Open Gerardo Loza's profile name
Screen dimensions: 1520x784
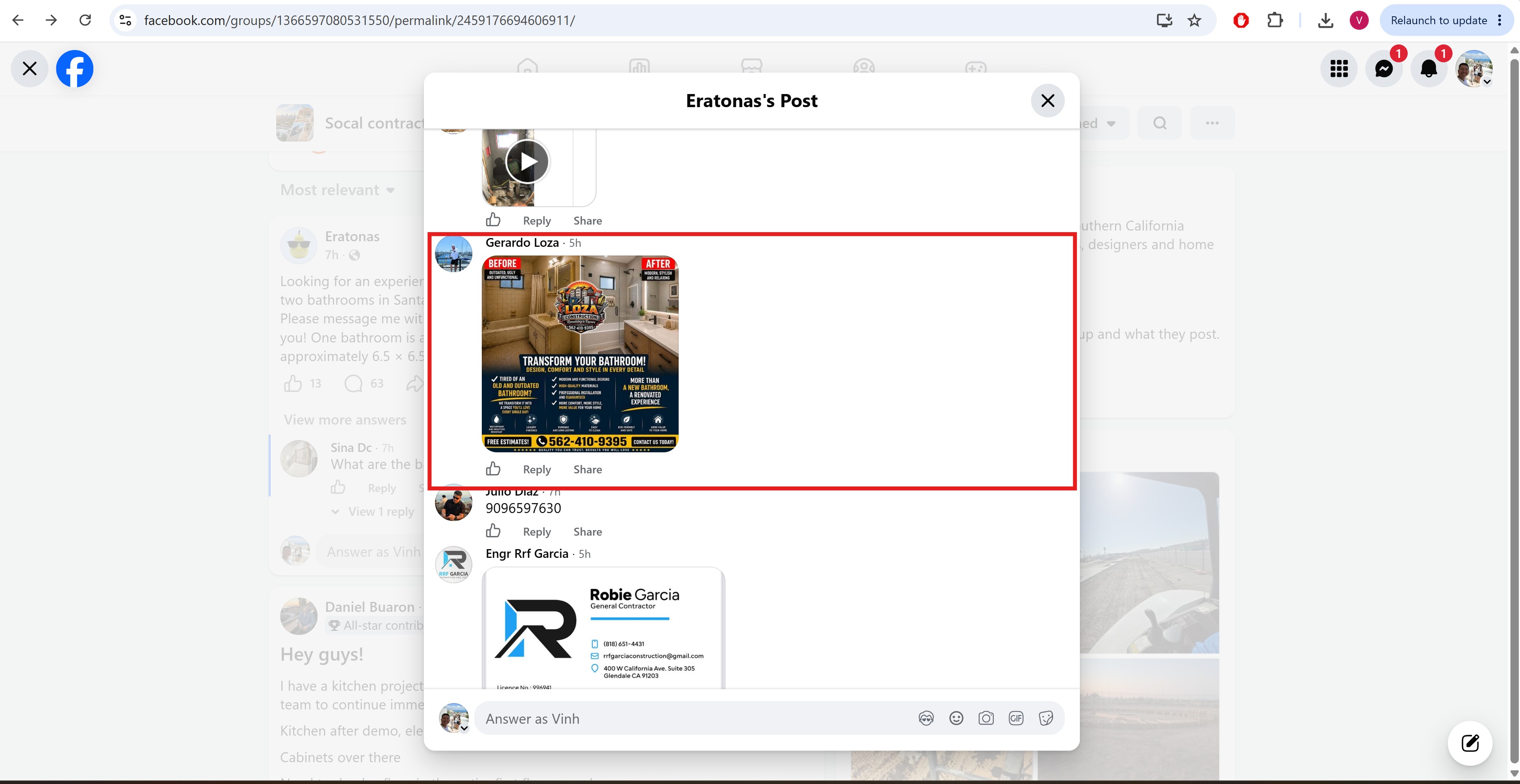[522, 242]
